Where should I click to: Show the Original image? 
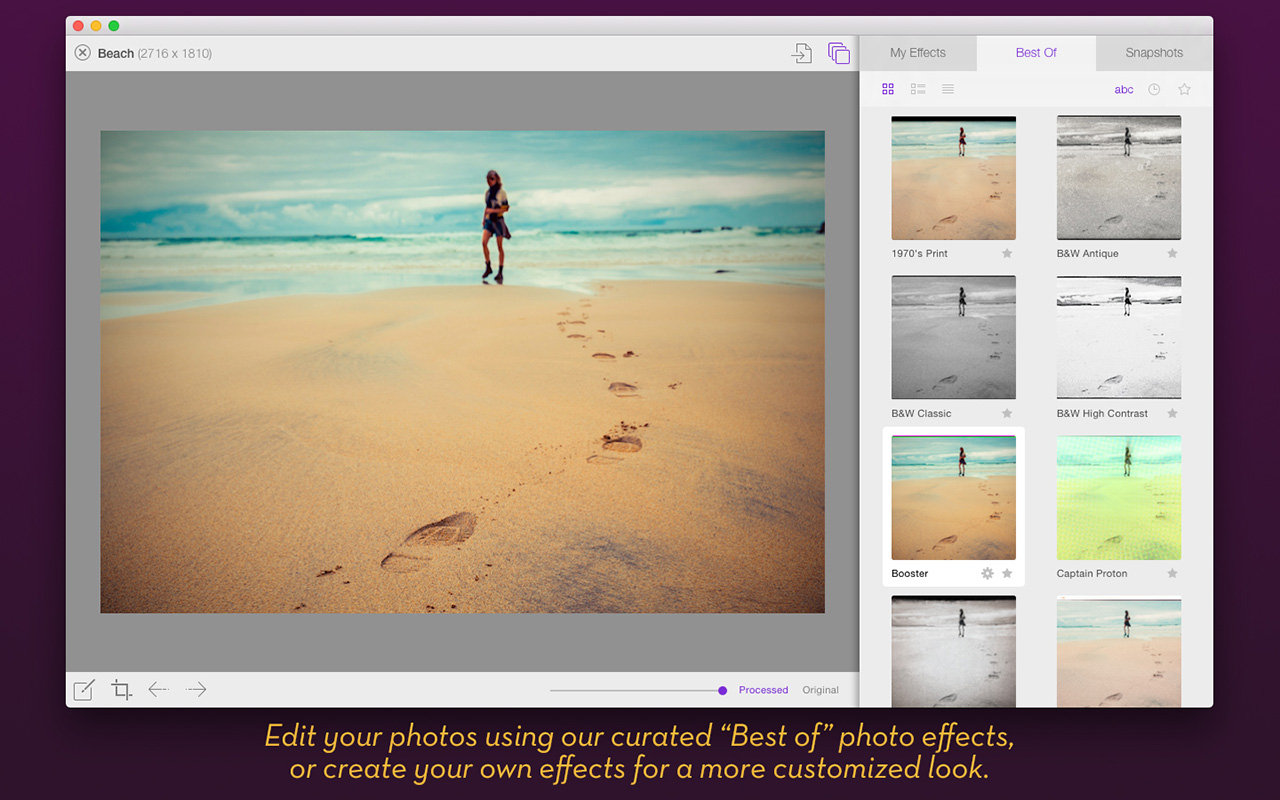[820, 690]
